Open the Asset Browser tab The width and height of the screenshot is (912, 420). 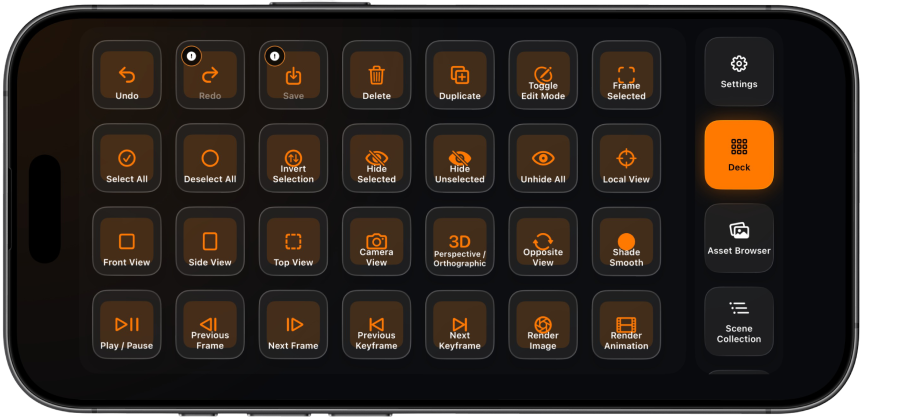[739, 238]
